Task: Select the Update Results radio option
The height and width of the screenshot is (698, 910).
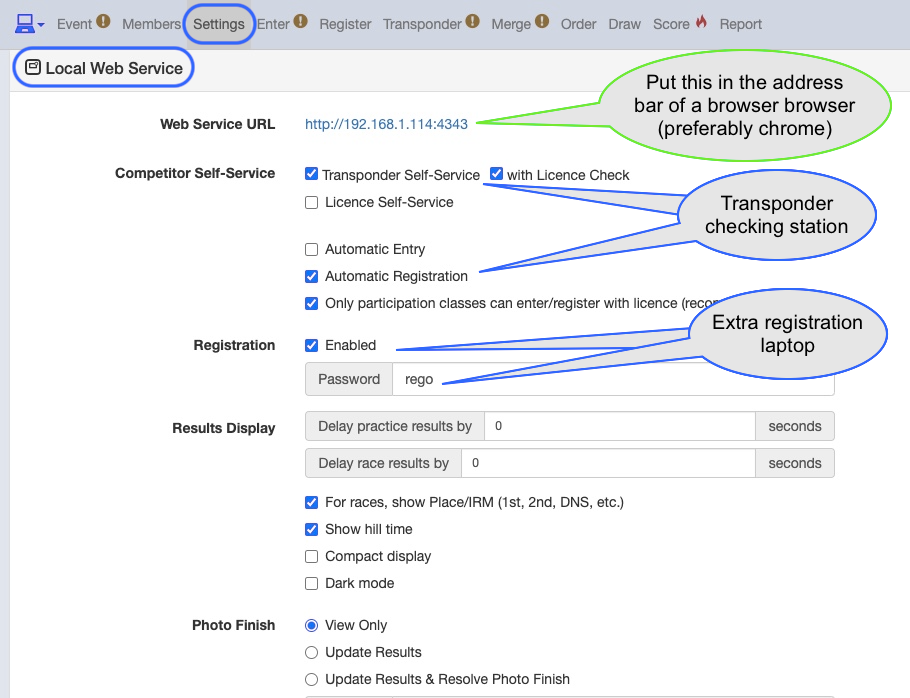Action: [x=312, y=653]
